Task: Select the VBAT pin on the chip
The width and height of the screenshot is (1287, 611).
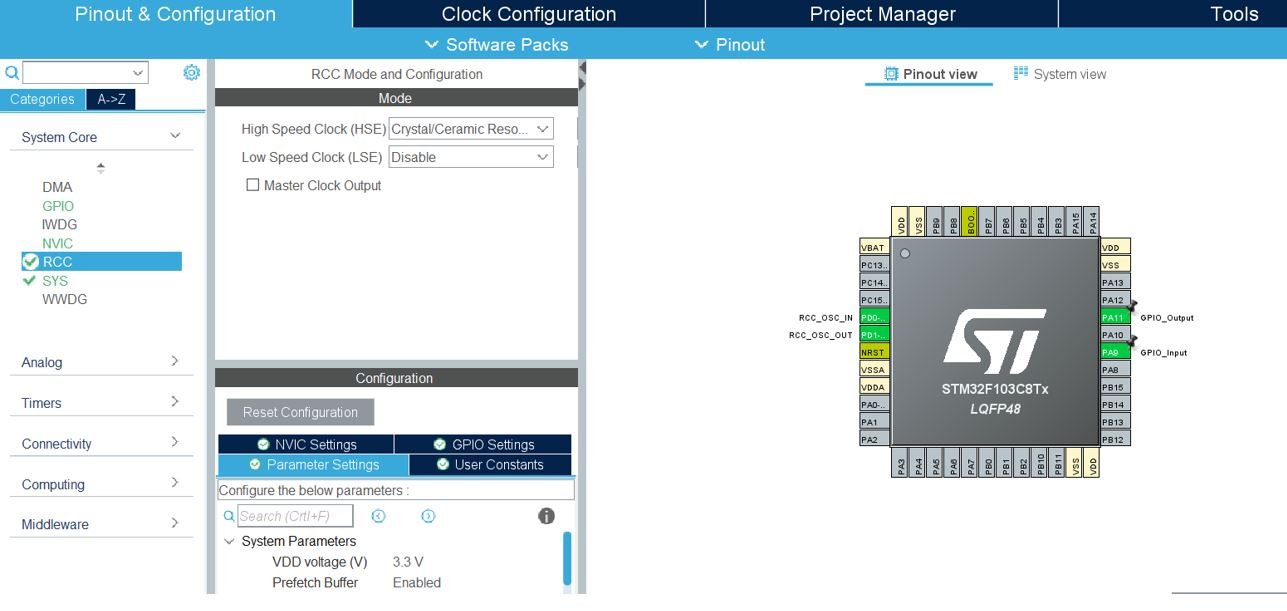Action: tap(875, 247)
